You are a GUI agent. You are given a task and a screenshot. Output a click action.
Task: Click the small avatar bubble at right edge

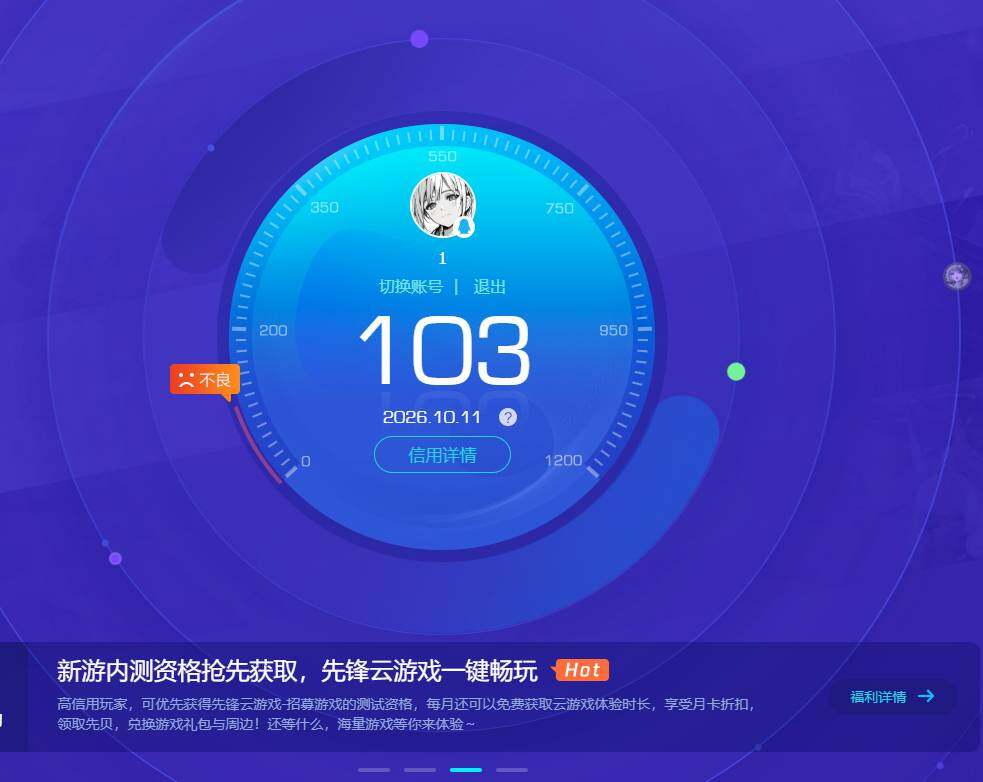pos(957,275)
